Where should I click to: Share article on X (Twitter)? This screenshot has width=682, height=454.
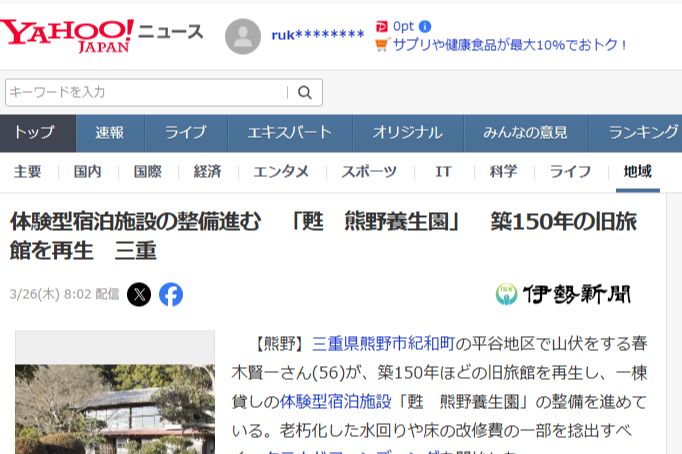(139, 294)
